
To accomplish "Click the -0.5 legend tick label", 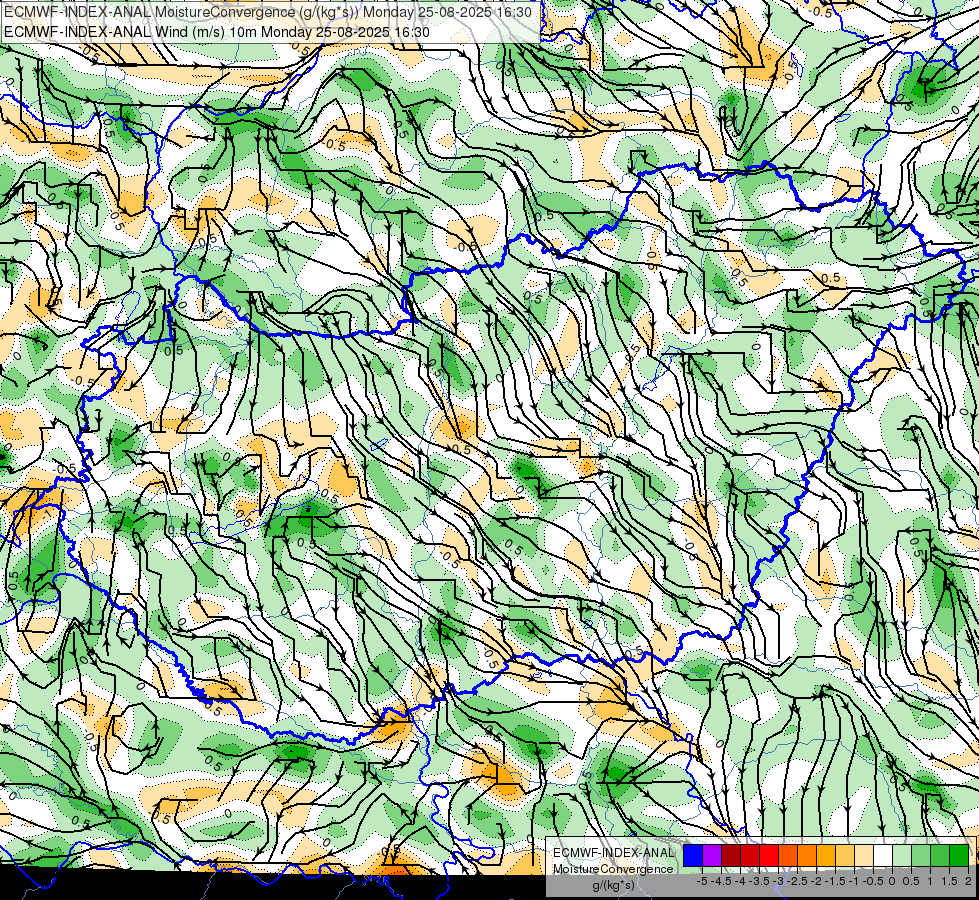I will click(x=873, y=881).
